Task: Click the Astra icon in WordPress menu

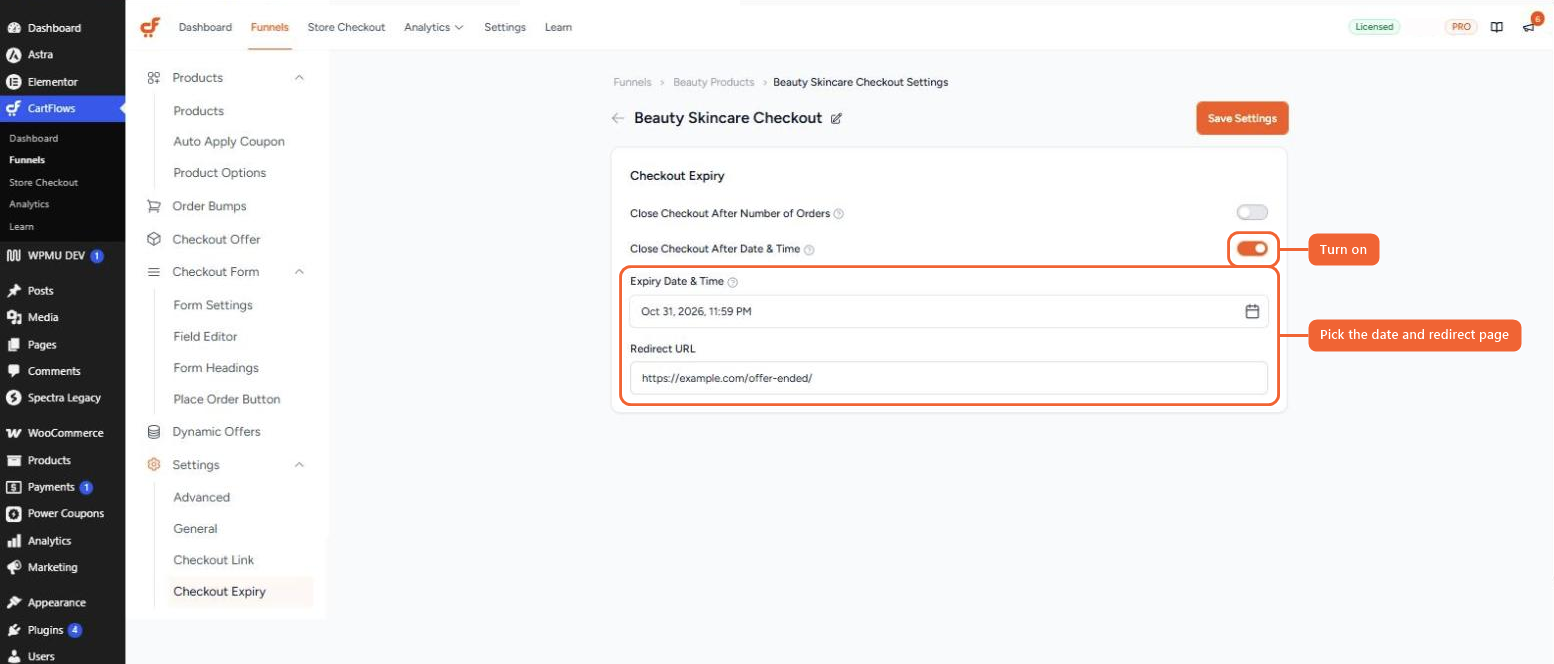Action: pos(14,55)
